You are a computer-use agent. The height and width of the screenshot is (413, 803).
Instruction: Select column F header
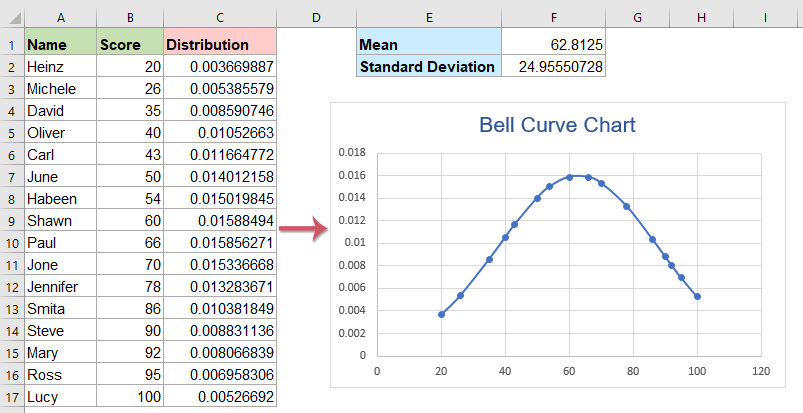pyautogui.click(x=554, y=16)
